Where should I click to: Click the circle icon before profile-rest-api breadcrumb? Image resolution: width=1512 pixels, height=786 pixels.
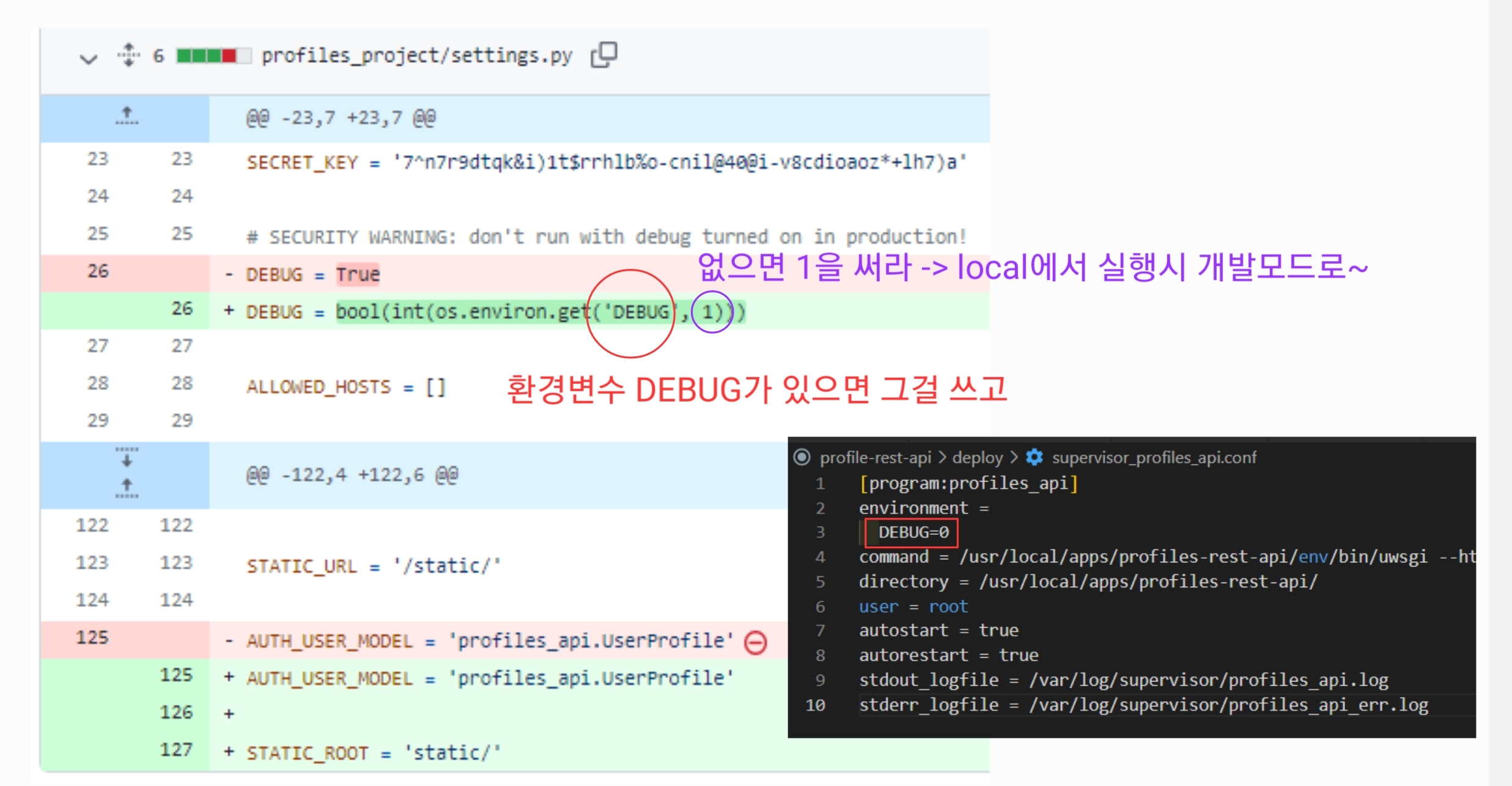(x=802, y=457)
